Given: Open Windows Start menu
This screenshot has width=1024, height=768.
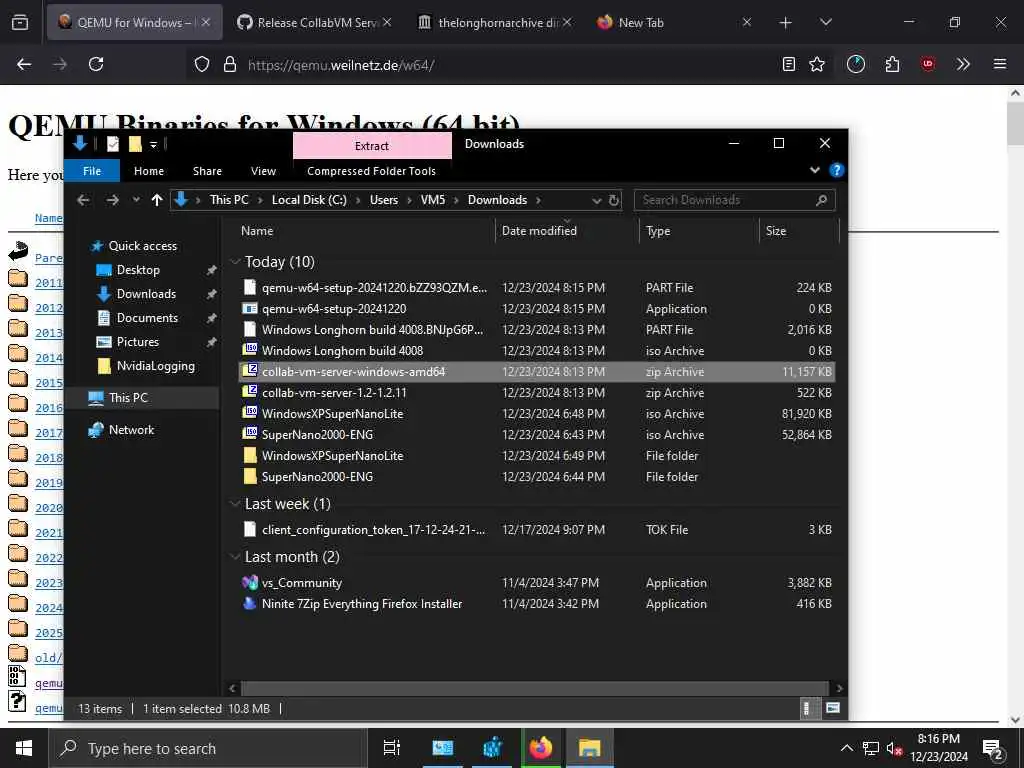Looking at the screenshot, I should point(24,748).
